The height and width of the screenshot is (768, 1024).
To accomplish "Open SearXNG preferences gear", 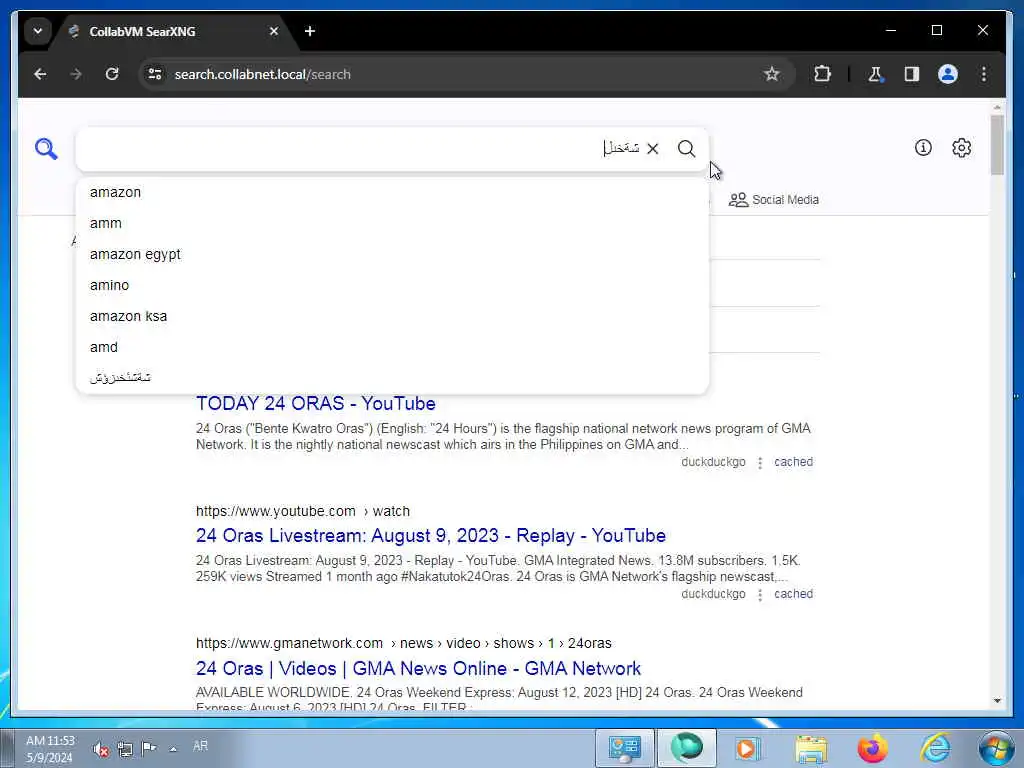I will 961,148.
